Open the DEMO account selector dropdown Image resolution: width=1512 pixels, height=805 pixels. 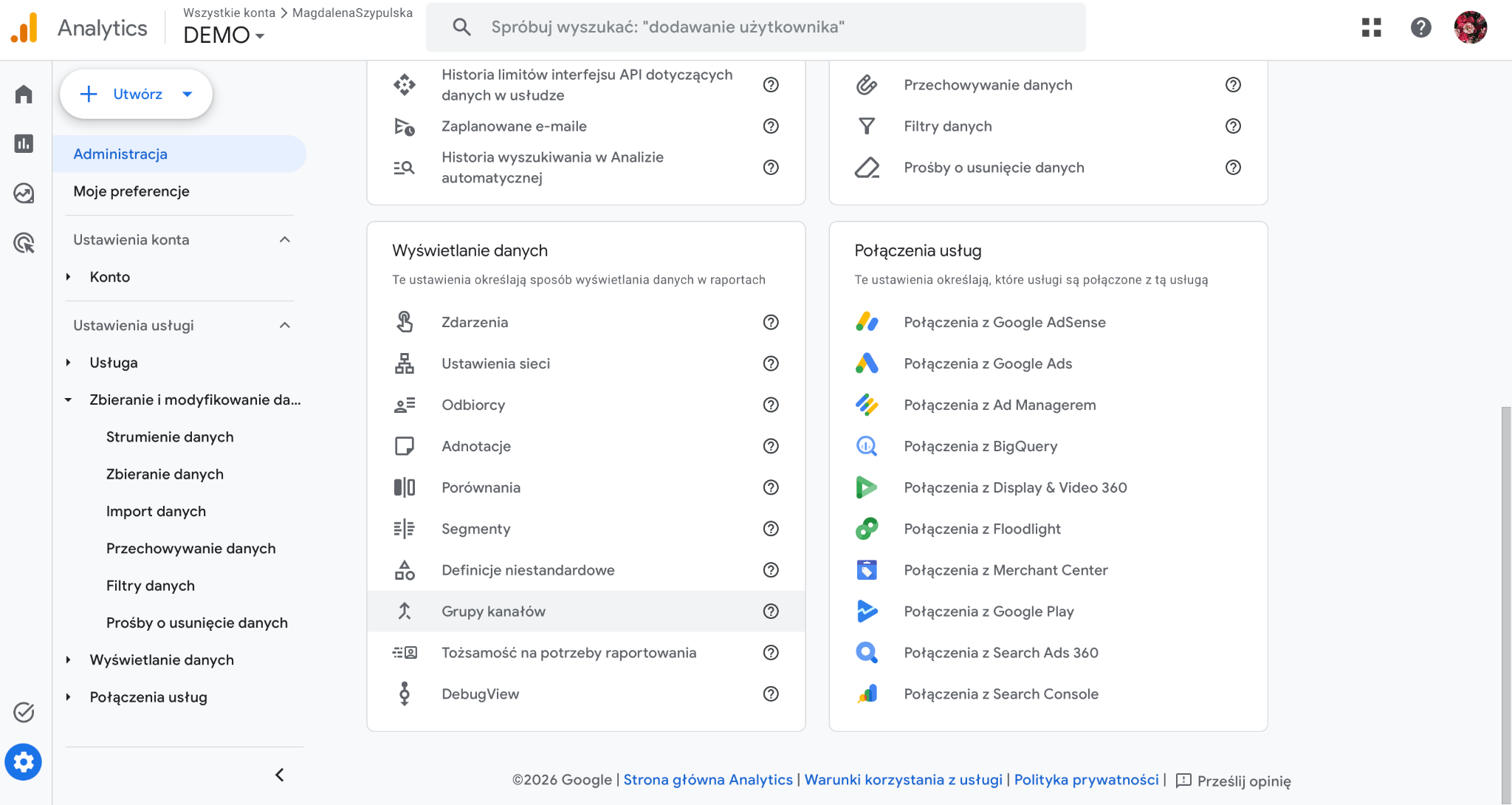point(223,35)
